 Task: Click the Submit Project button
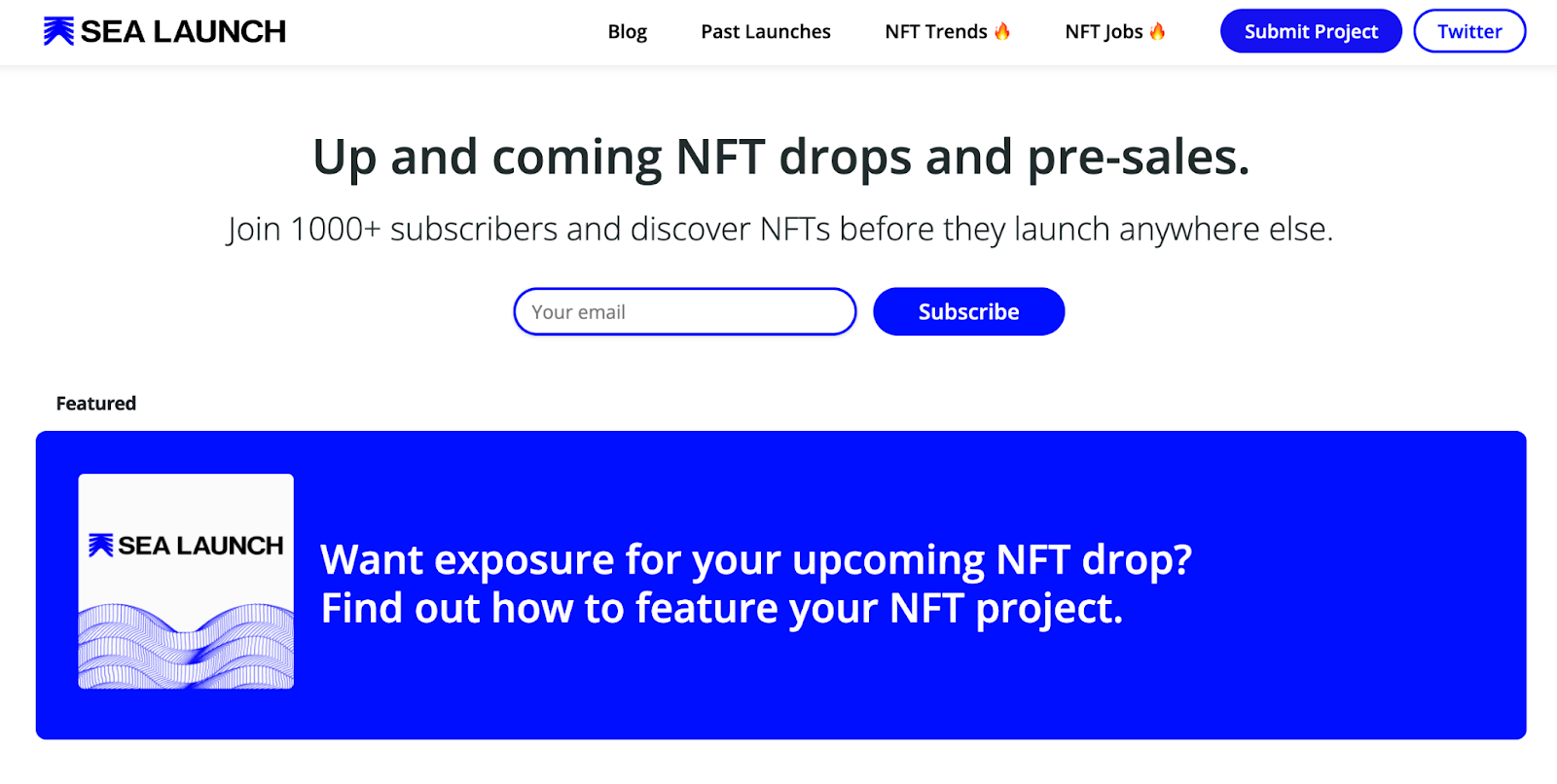click(x=1311, y=31)
